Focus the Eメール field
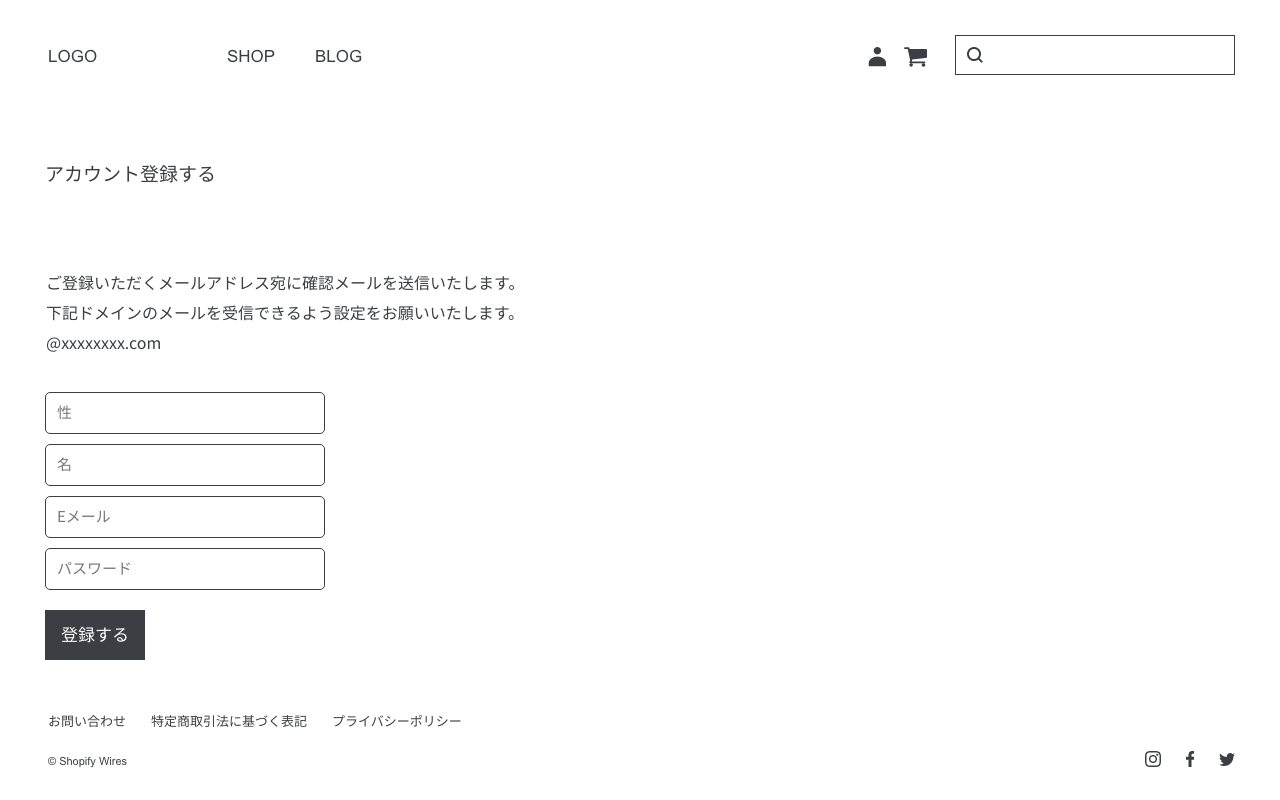1280x800 pixels. pos(185,517)
